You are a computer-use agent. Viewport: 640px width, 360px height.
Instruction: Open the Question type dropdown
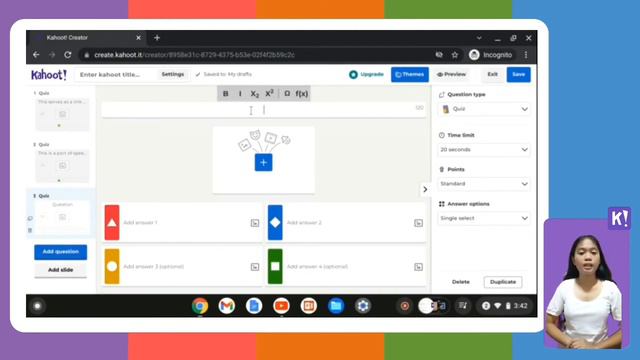pos(484,109)
